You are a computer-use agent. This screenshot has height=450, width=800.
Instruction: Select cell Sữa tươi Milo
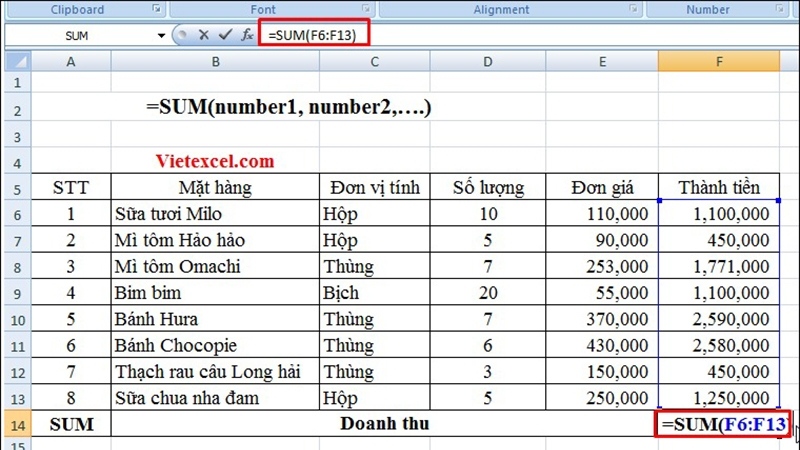click(x=215, y=213)
